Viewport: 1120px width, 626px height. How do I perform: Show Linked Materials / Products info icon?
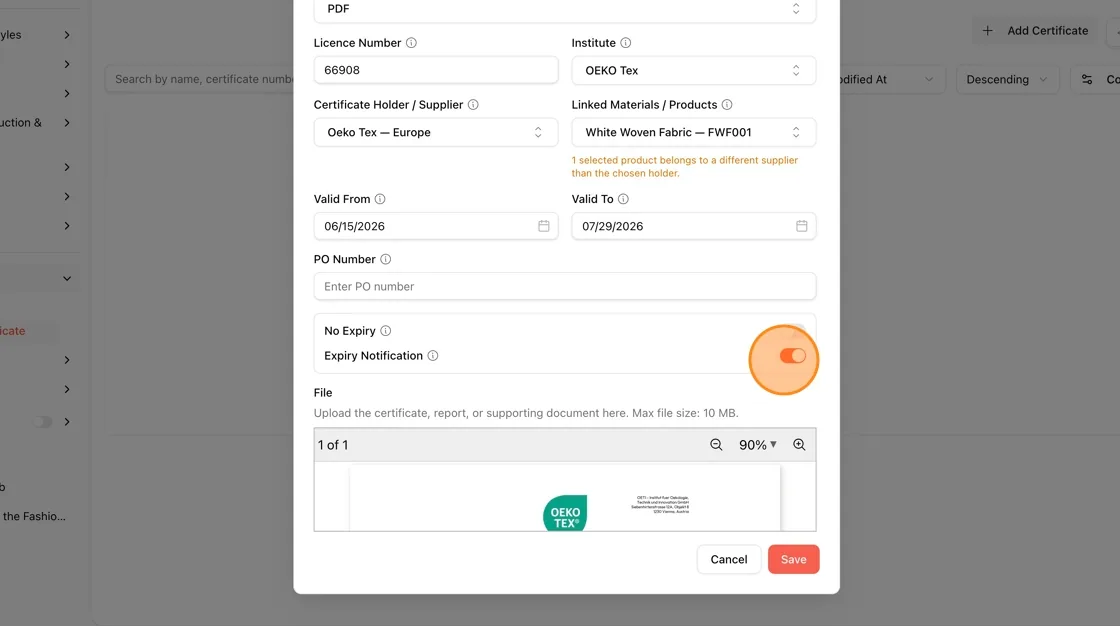(x=727, y=105)
